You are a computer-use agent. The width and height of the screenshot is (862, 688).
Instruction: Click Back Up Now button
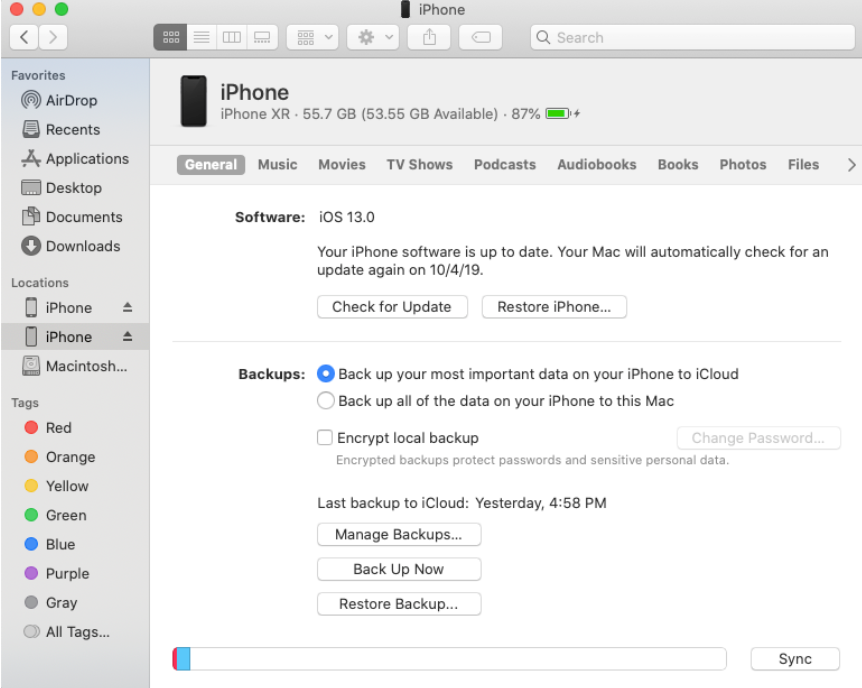399,569
